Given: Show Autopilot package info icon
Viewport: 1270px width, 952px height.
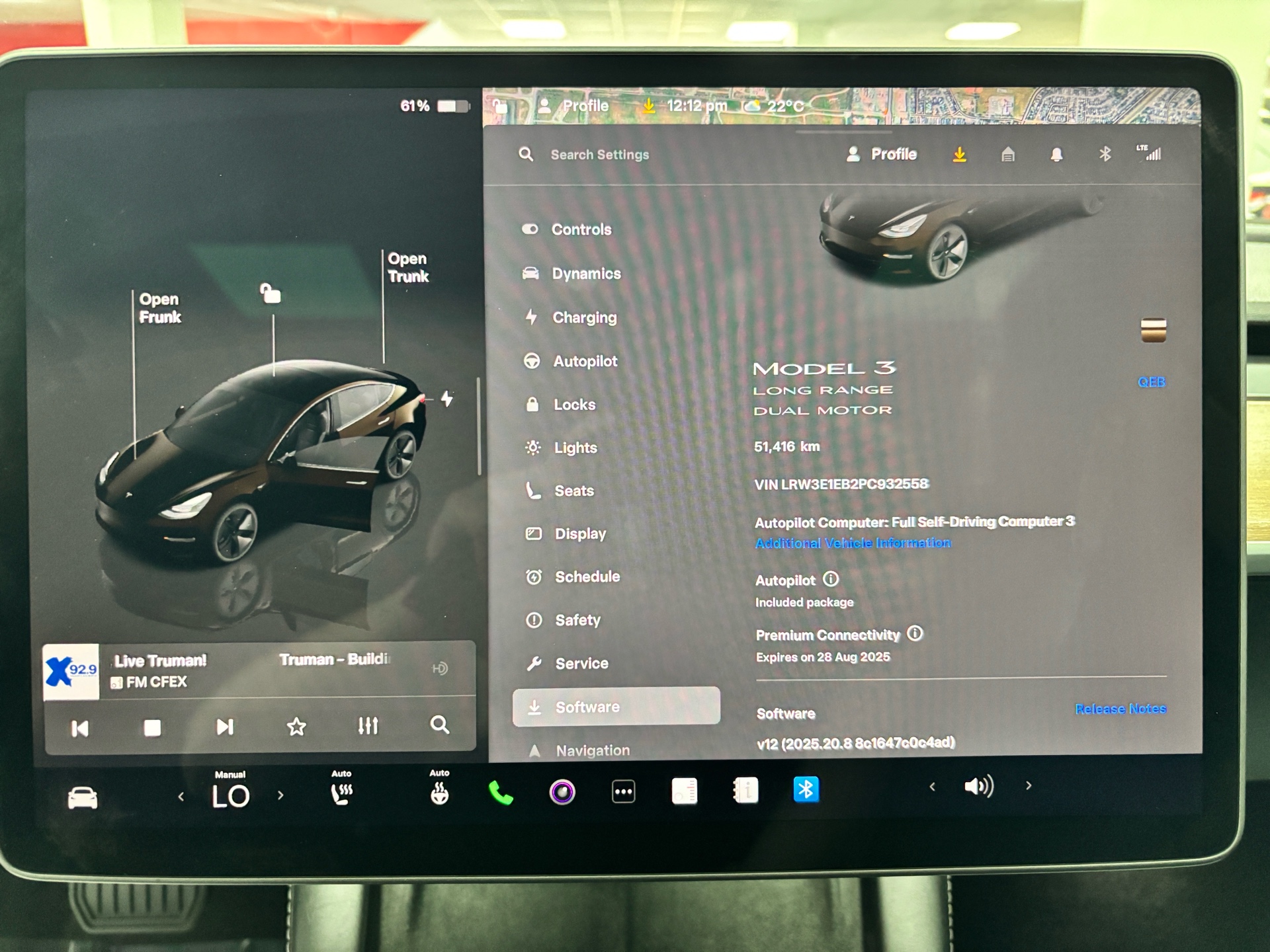Looking at the screenshot, I should click(831, 579).
